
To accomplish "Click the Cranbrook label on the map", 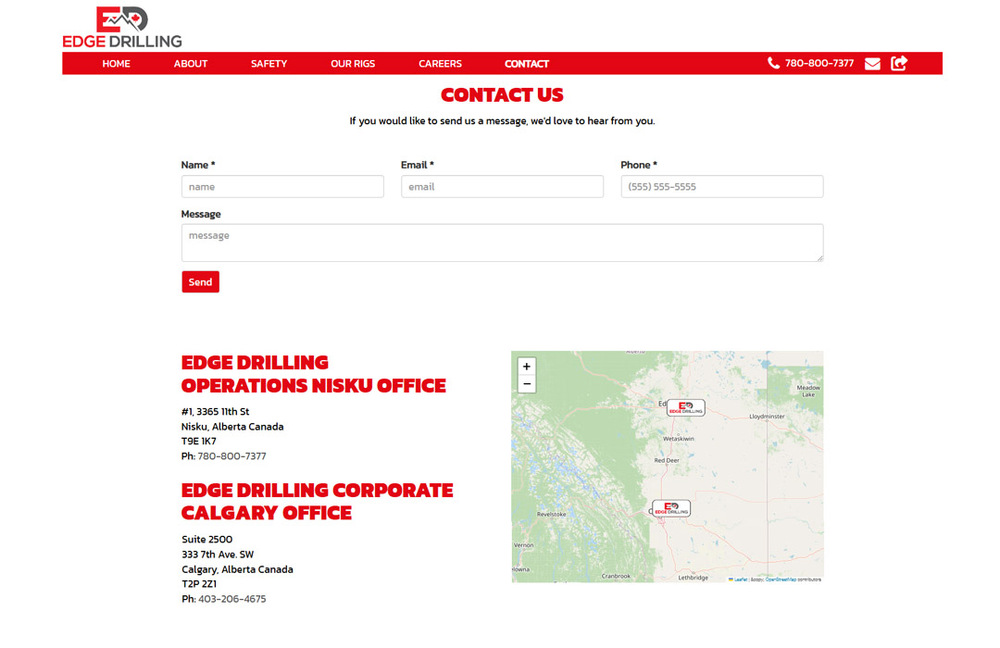I will pyautogui.click(x=615, y=576).
